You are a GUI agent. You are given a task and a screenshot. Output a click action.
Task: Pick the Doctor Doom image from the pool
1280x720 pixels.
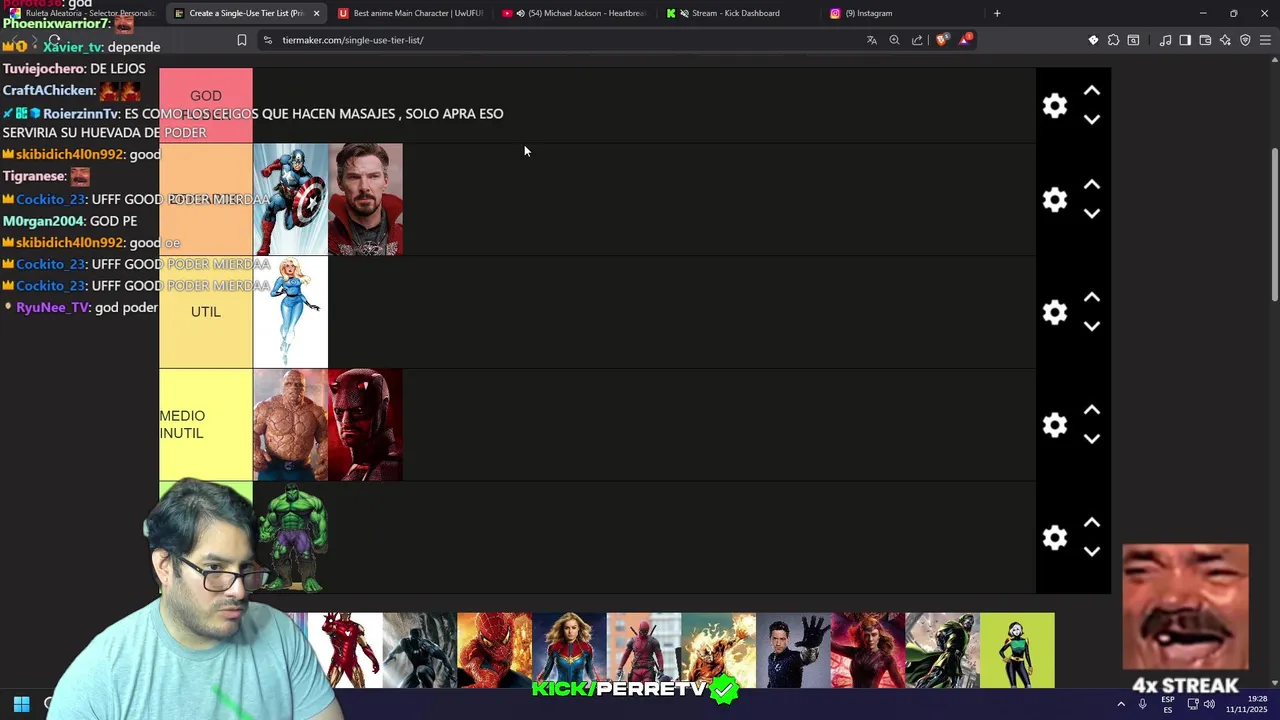coord(943,650)
